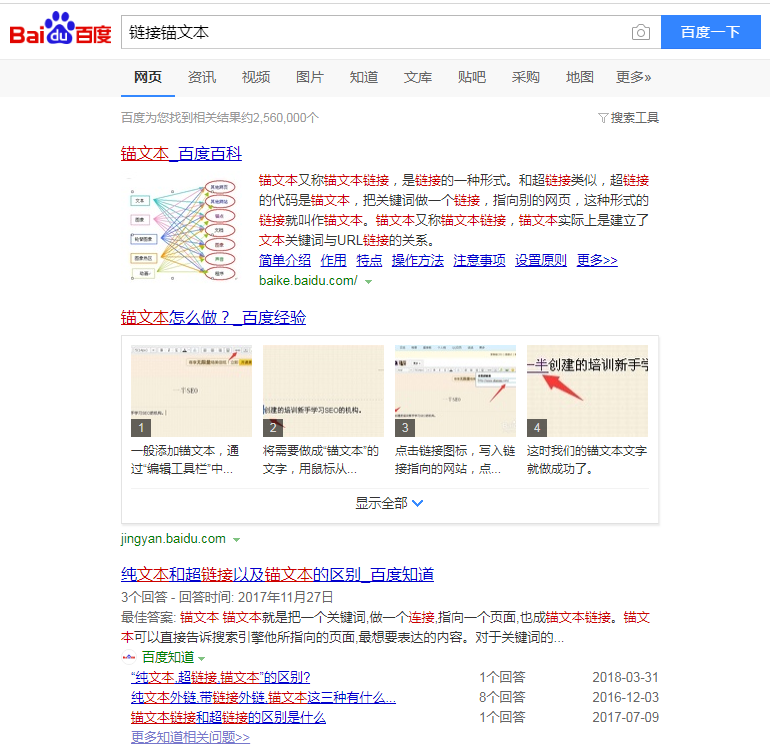Click 更多知道相关问题>> link
Viewport: 770px width, 749px height.
point(190,737)
